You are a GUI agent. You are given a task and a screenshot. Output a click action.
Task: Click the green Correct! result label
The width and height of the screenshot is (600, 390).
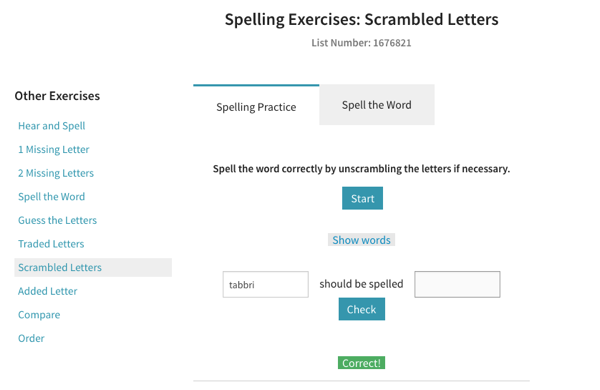point(361,363)
